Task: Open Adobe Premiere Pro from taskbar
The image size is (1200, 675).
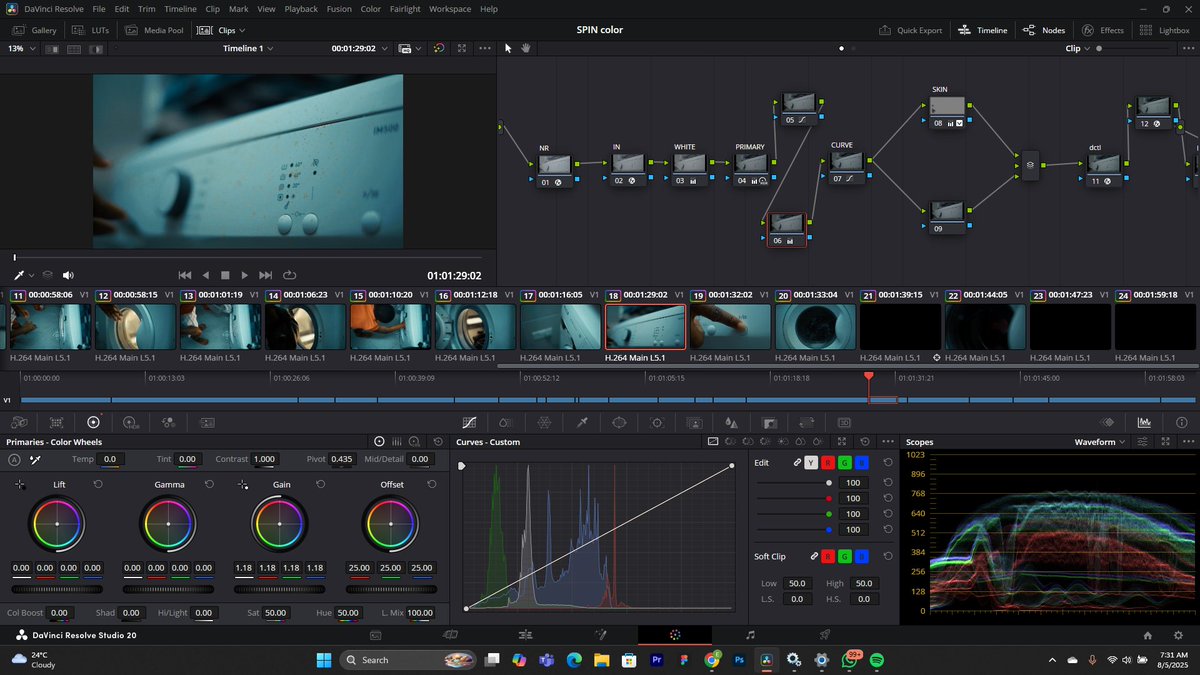Action: click(x=657, y=660)
